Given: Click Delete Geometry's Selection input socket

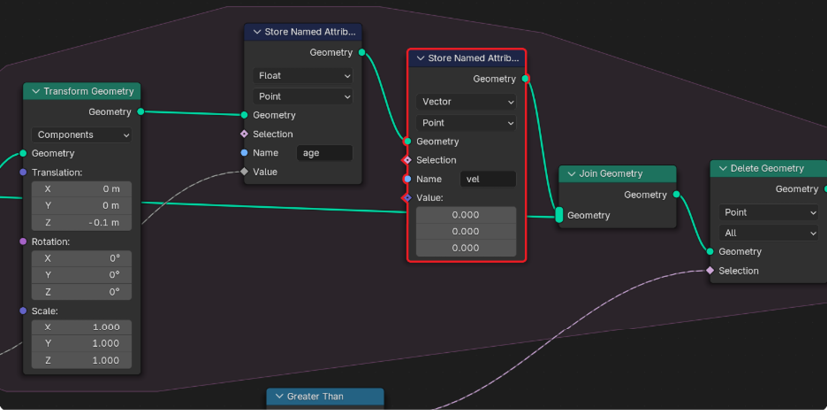Looking at the screenshot, I should [x=710, y=270].
